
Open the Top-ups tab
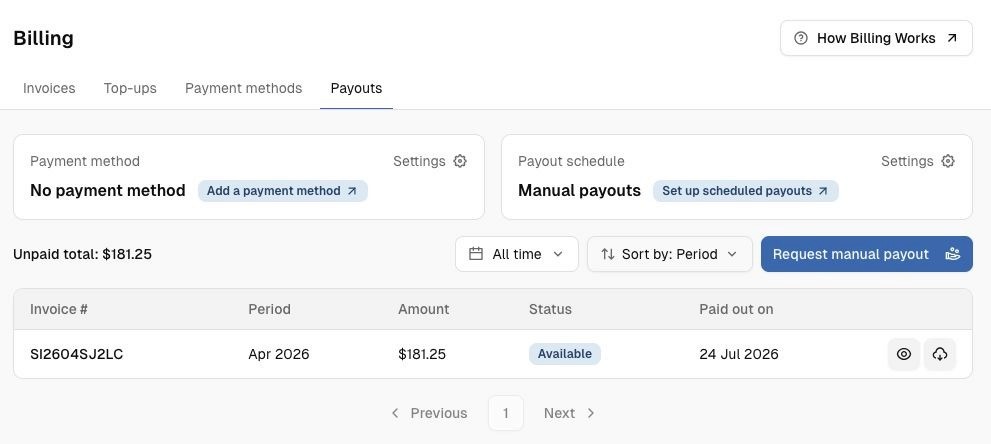(130, 88)
